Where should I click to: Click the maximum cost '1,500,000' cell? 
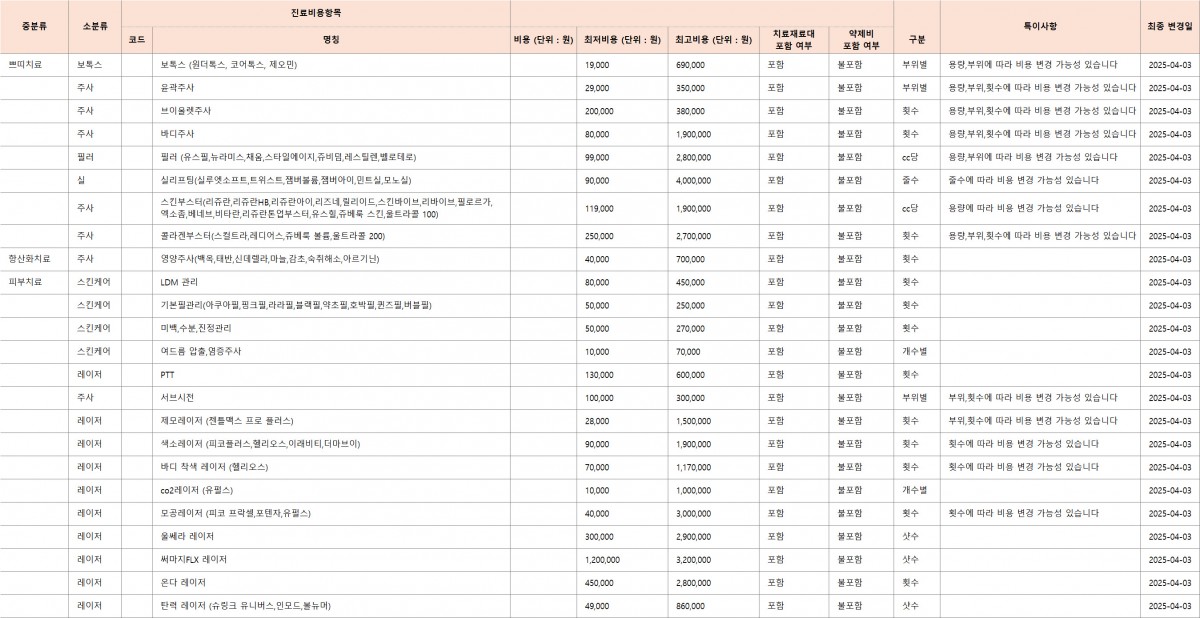pos(714,420)
